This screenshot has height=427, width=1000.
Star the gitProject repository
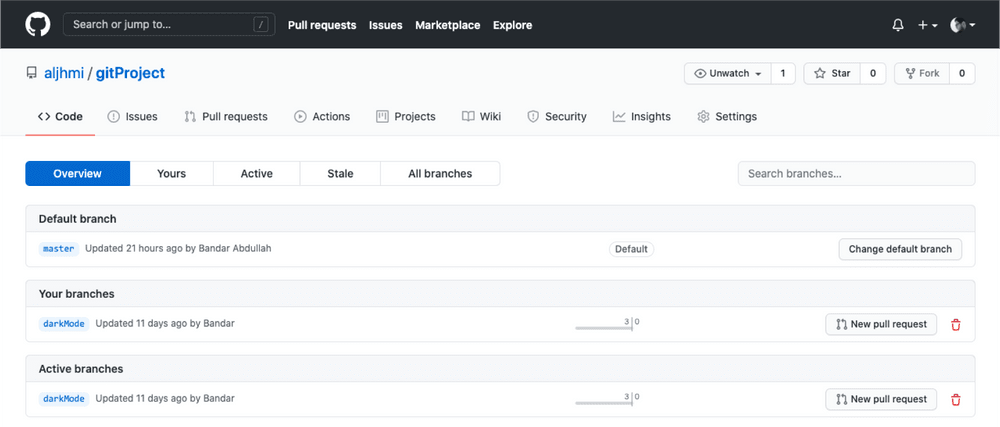(832, 73)
